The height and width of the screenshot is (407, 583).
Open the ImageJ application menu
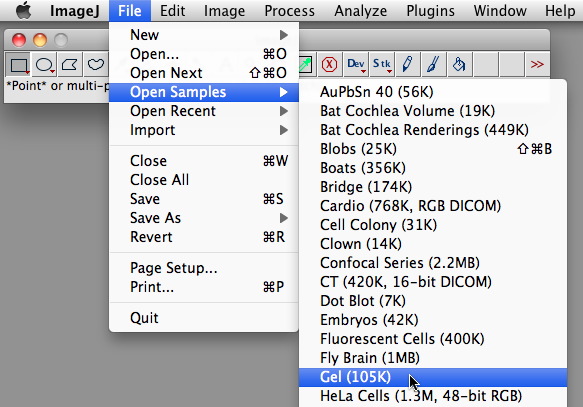(x=75, y=11)
